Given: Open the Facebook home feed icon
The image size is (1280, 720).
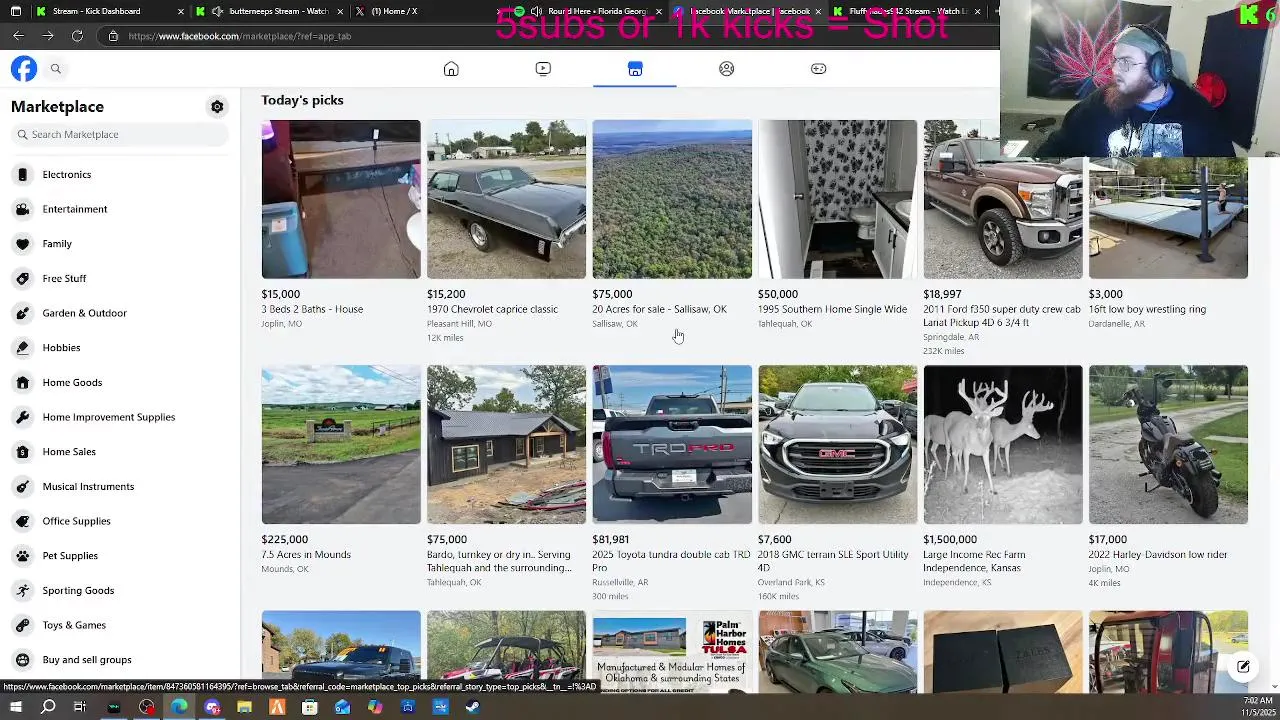Looking at the screenshot, I should tap(451, 69).
